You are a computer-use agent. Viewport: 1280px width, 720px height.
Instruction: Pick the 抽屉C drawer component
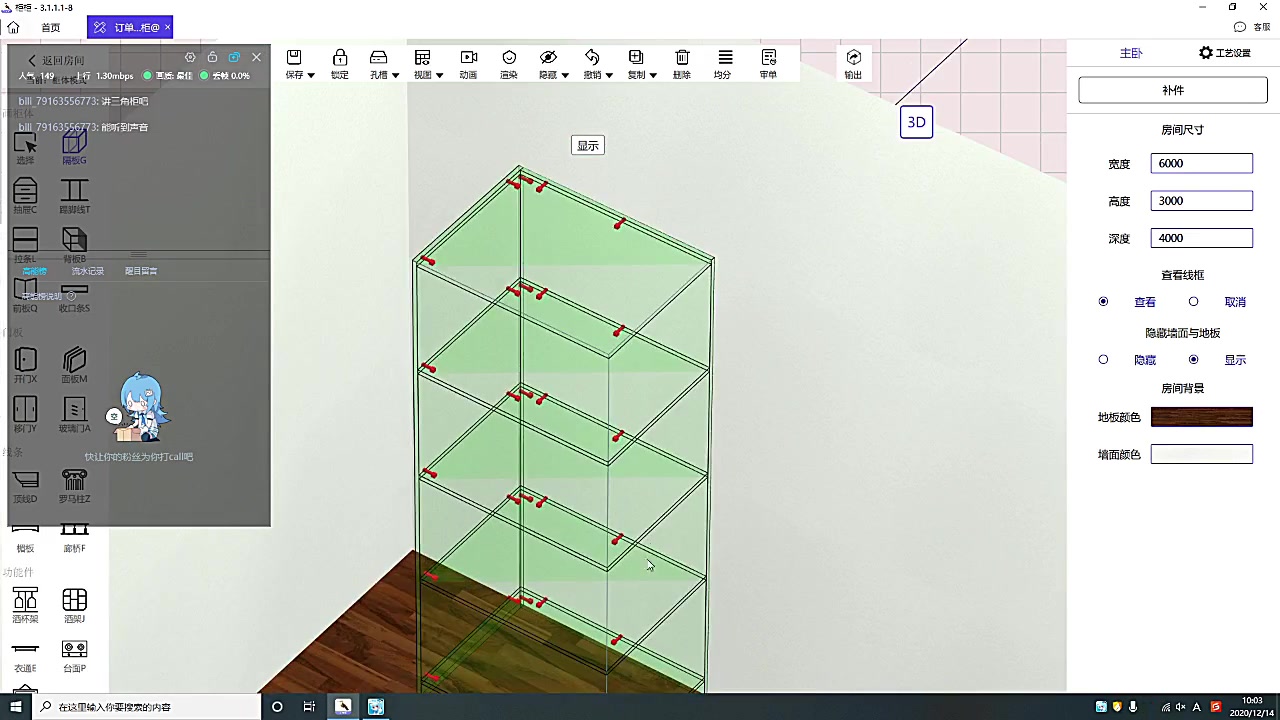(x=25, y=197)
